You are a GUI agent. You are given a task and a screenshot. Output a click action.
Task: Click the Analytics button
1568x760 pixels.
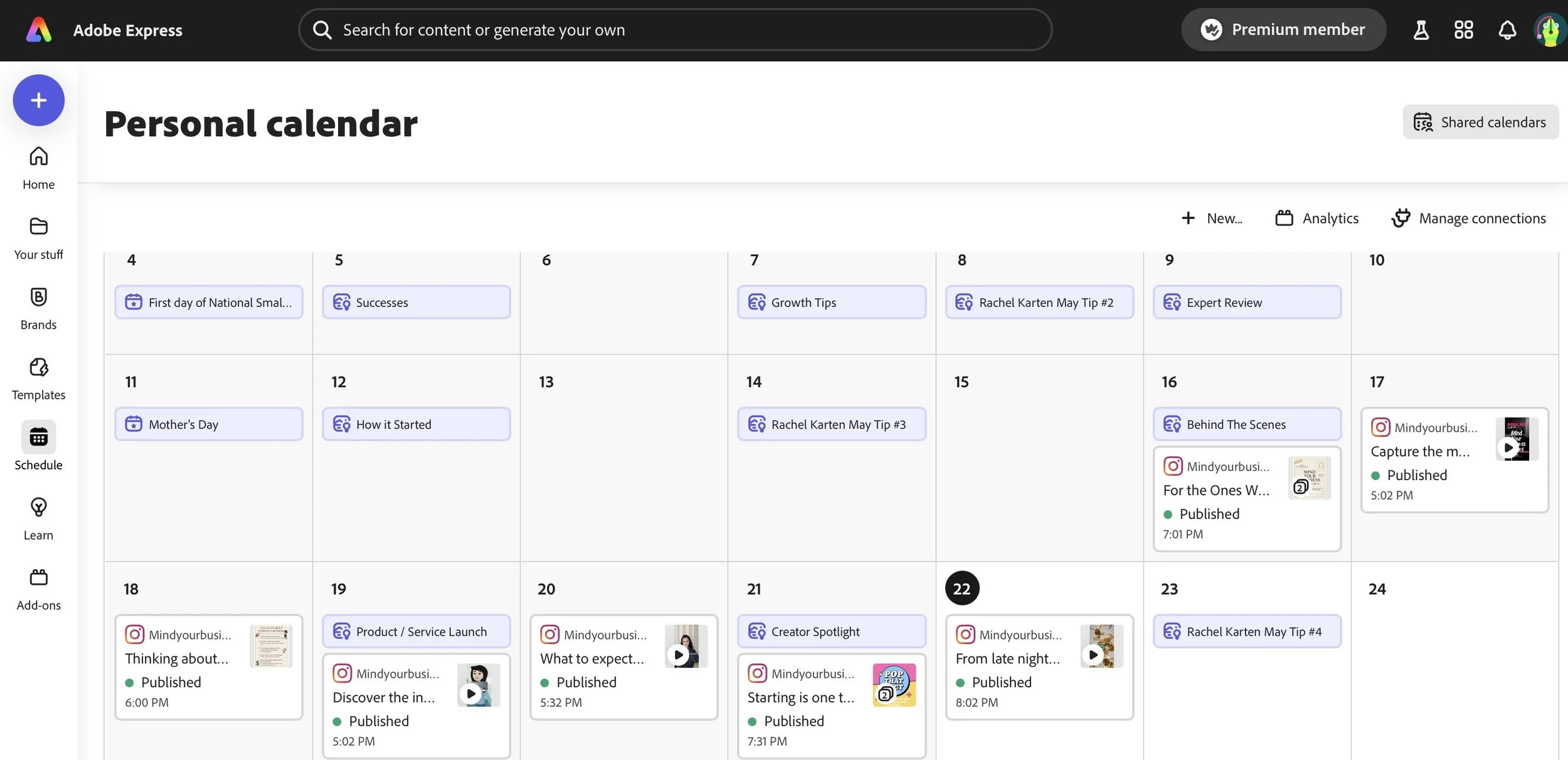1317,218
